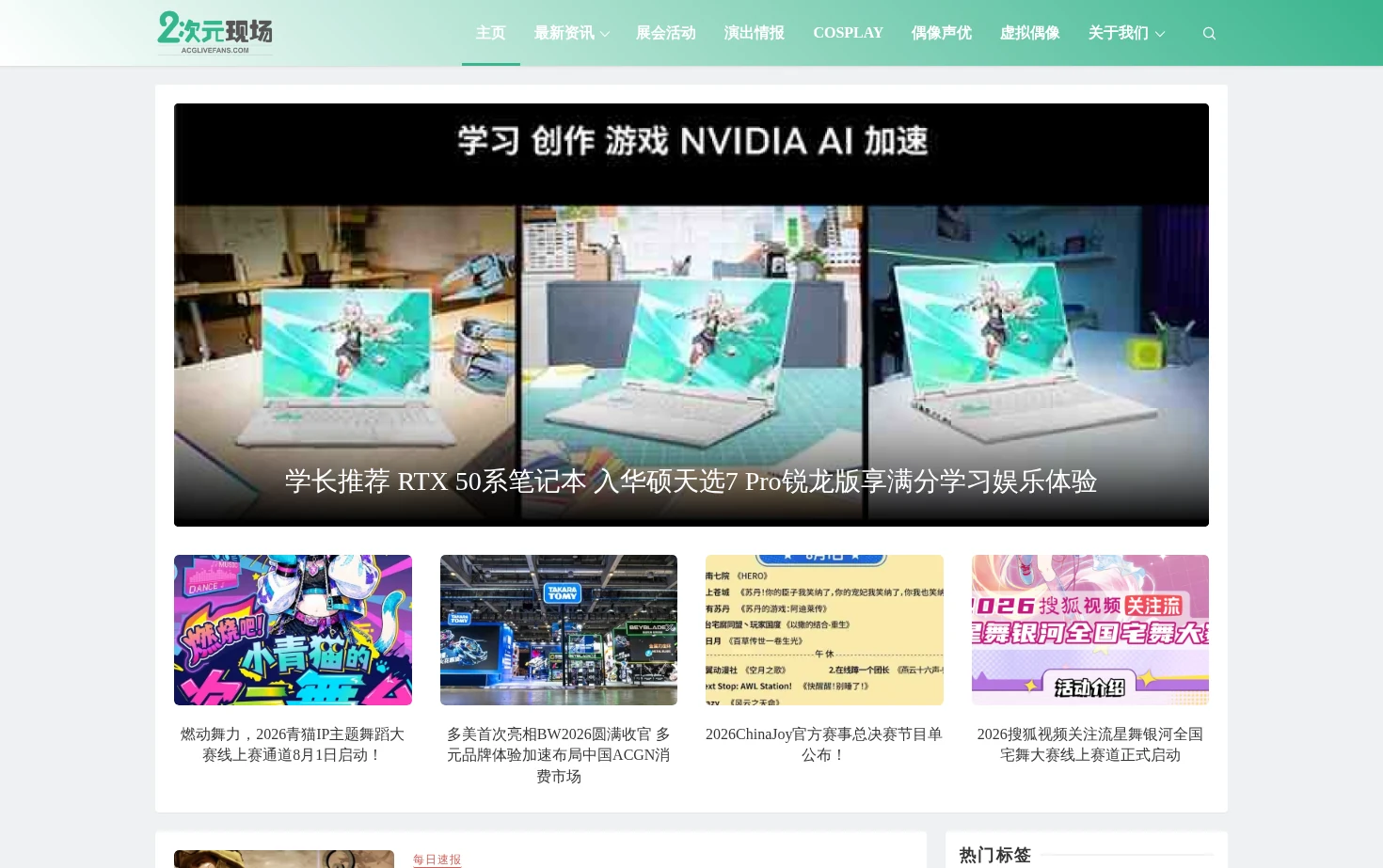The width and height of the screenshot is (1383, 868).
Task: Open 展会活动 in the navigation
Action: (x=666, y=33)
